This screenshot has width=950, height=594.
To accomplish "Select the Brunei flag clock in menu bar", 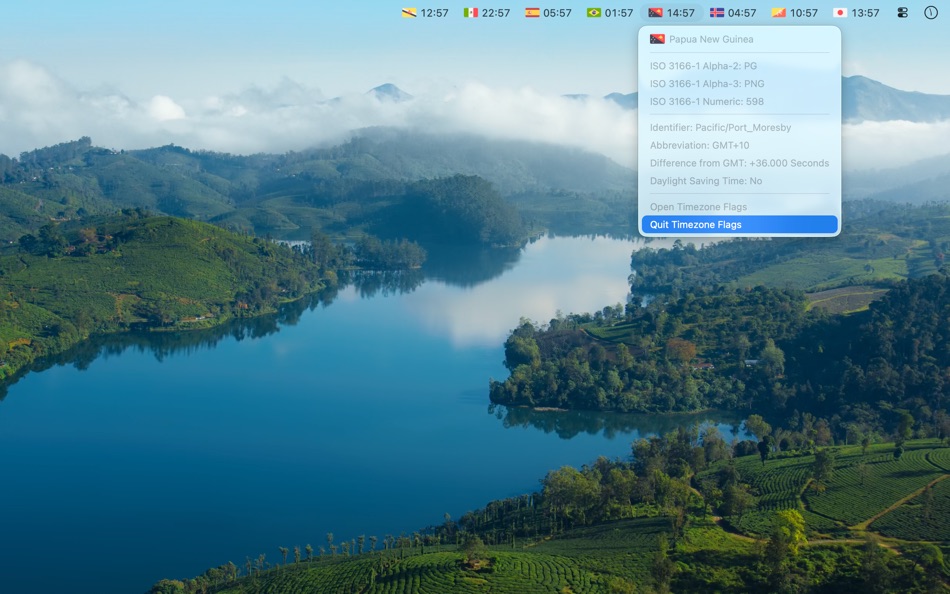I will coord(424,13).
